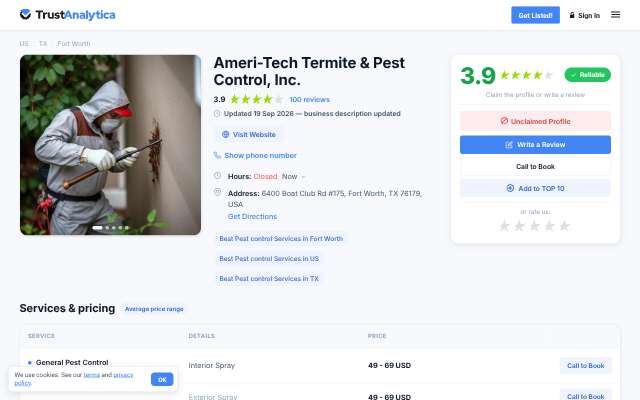Click the General Pest Control service row
This screenshot has width=640, height=400.
[72, 362]
